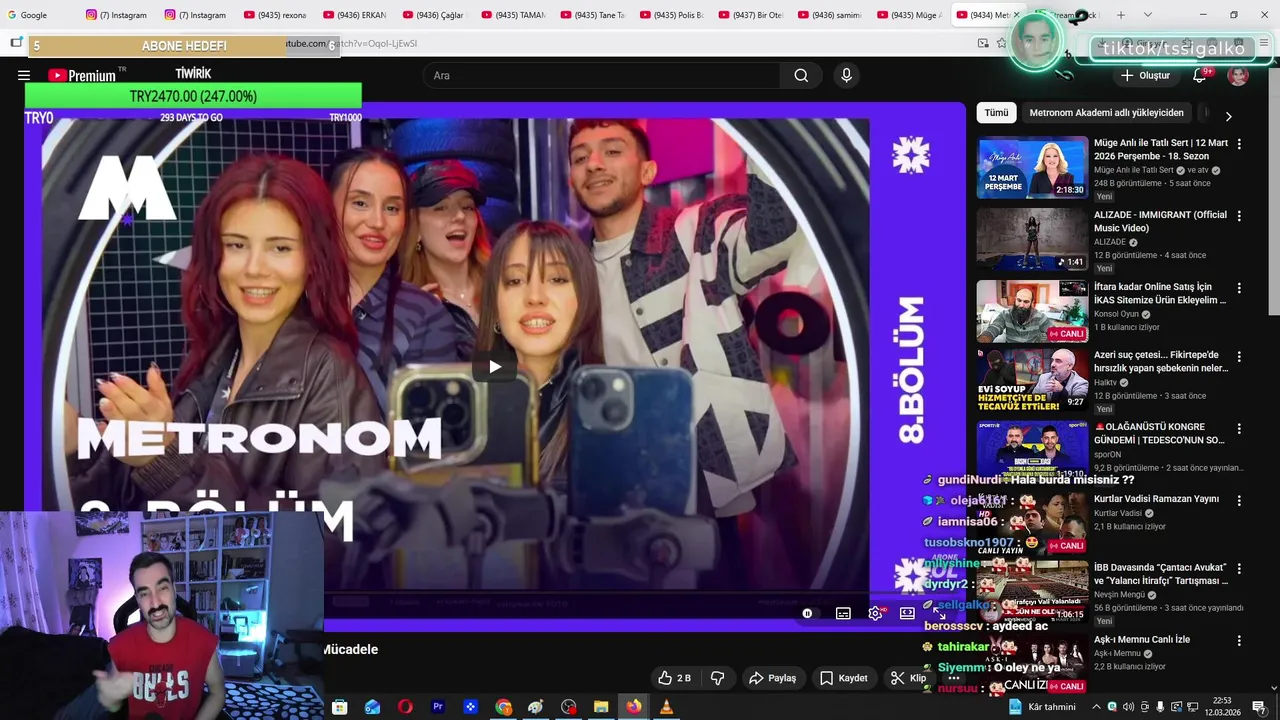The width and height of the screenshot is (1280, 720).
Task: Select Metronom Akademi adlı yükleyiciden chip
Action: click(x=1106, y=113)
